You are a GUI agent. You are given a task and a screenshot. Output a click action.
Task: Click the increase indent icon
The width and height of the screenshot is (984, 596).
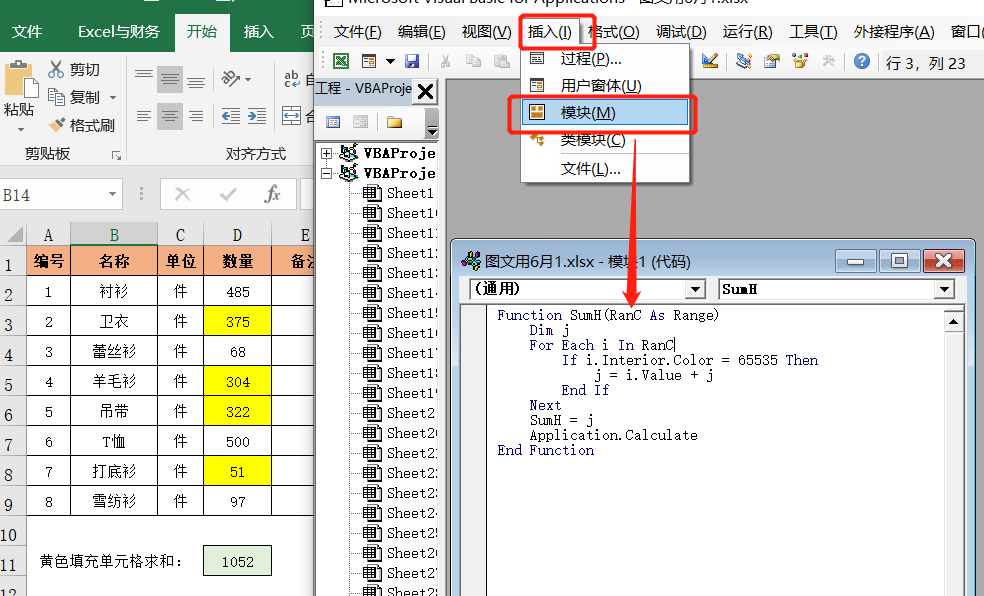pyautogui.click(x=257, y=116)
